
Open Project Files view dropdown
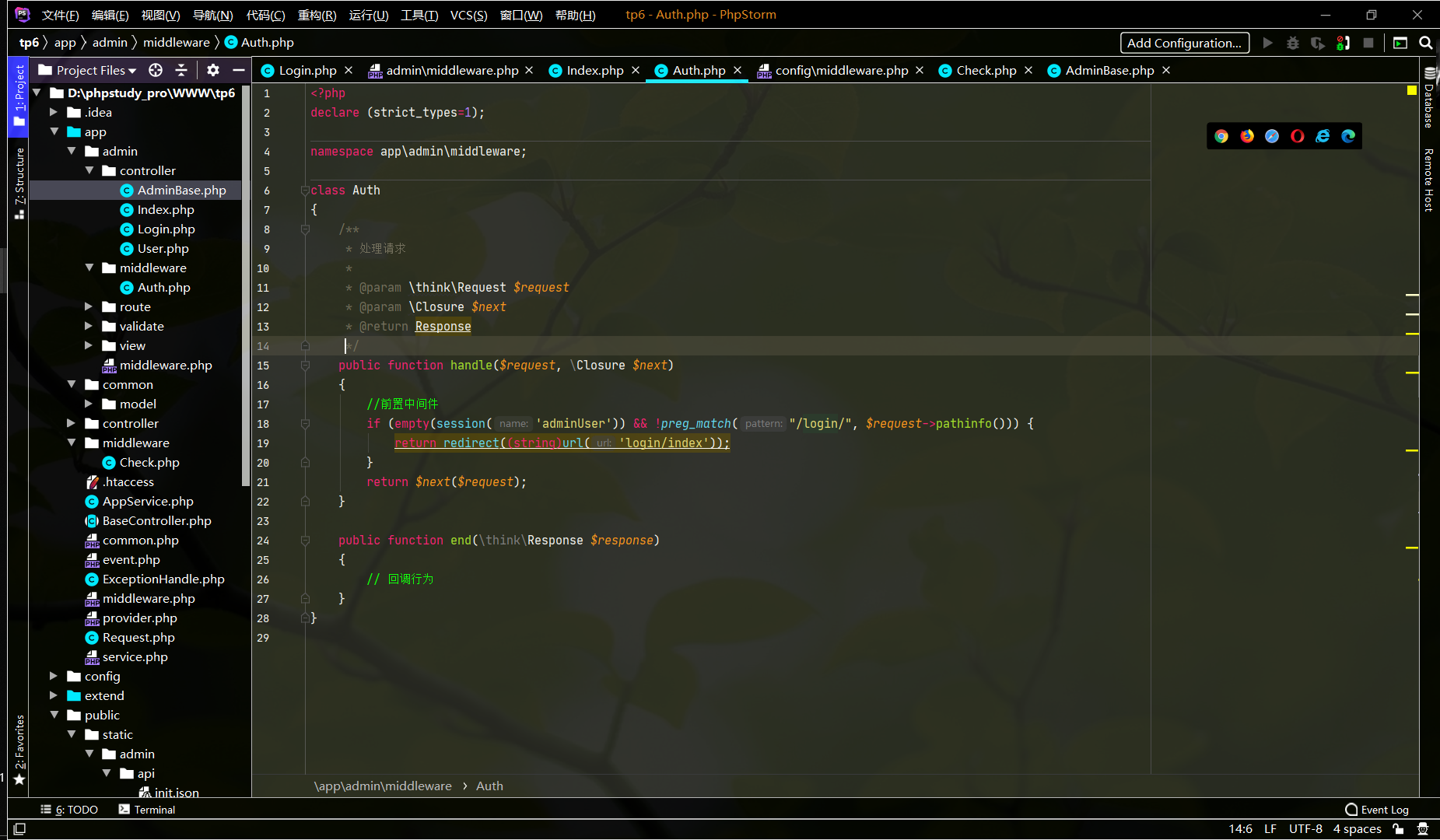coord(87,70)
